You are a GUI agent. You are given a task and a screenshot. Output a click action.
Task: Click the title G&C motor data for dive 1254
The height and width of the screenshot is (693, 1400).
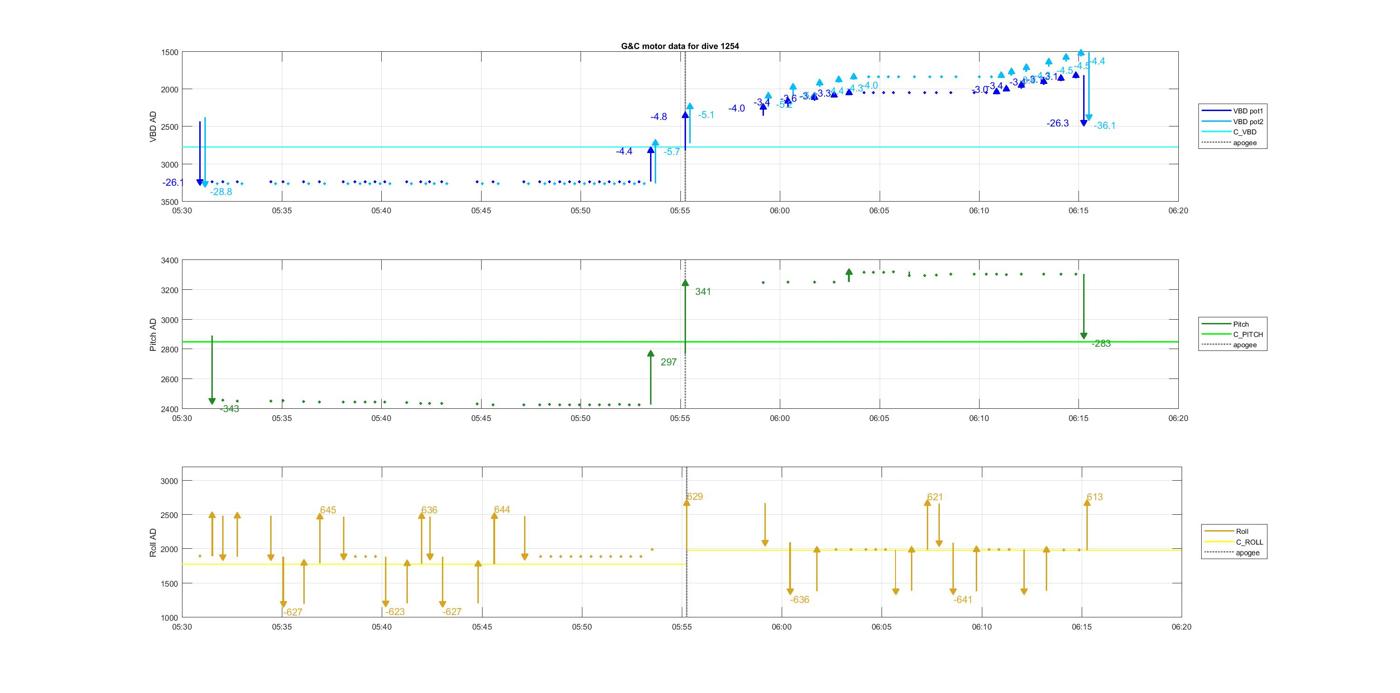(x=680, y=46)
